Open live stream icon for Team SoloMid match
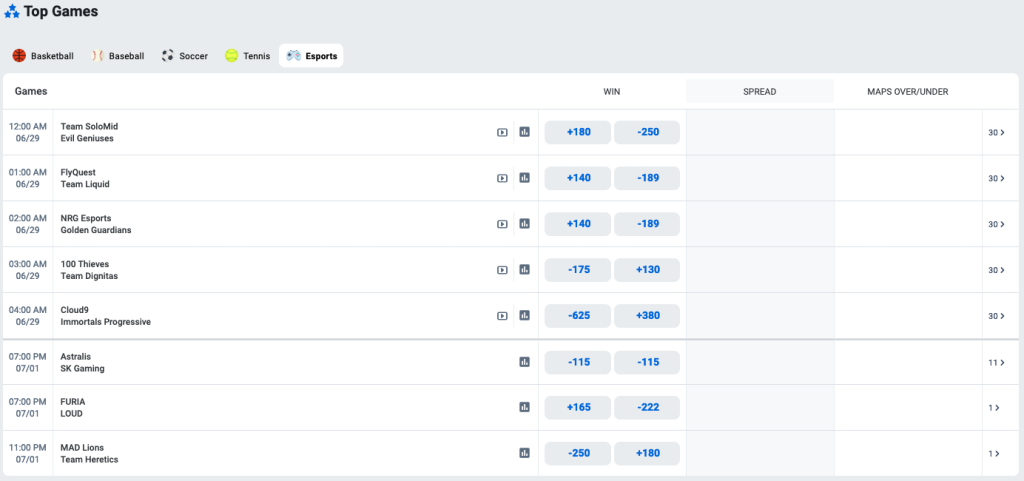 coord(502,132)
